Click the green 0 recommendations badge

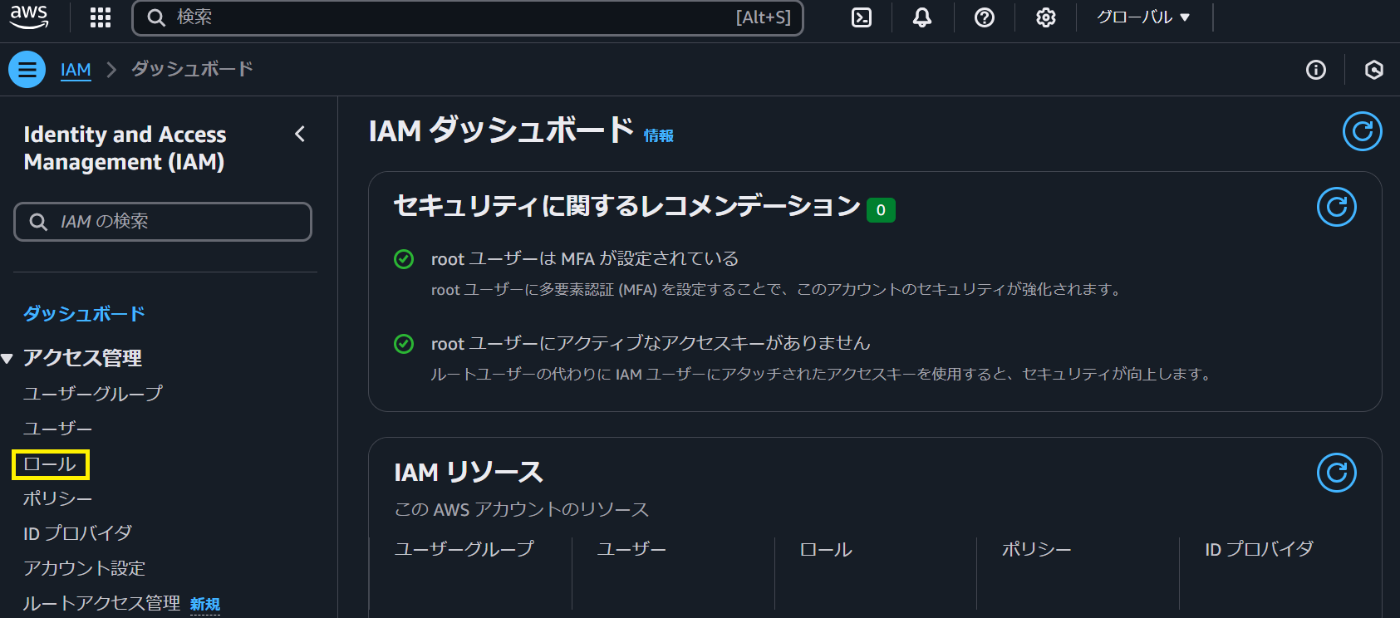pos(881,210)
